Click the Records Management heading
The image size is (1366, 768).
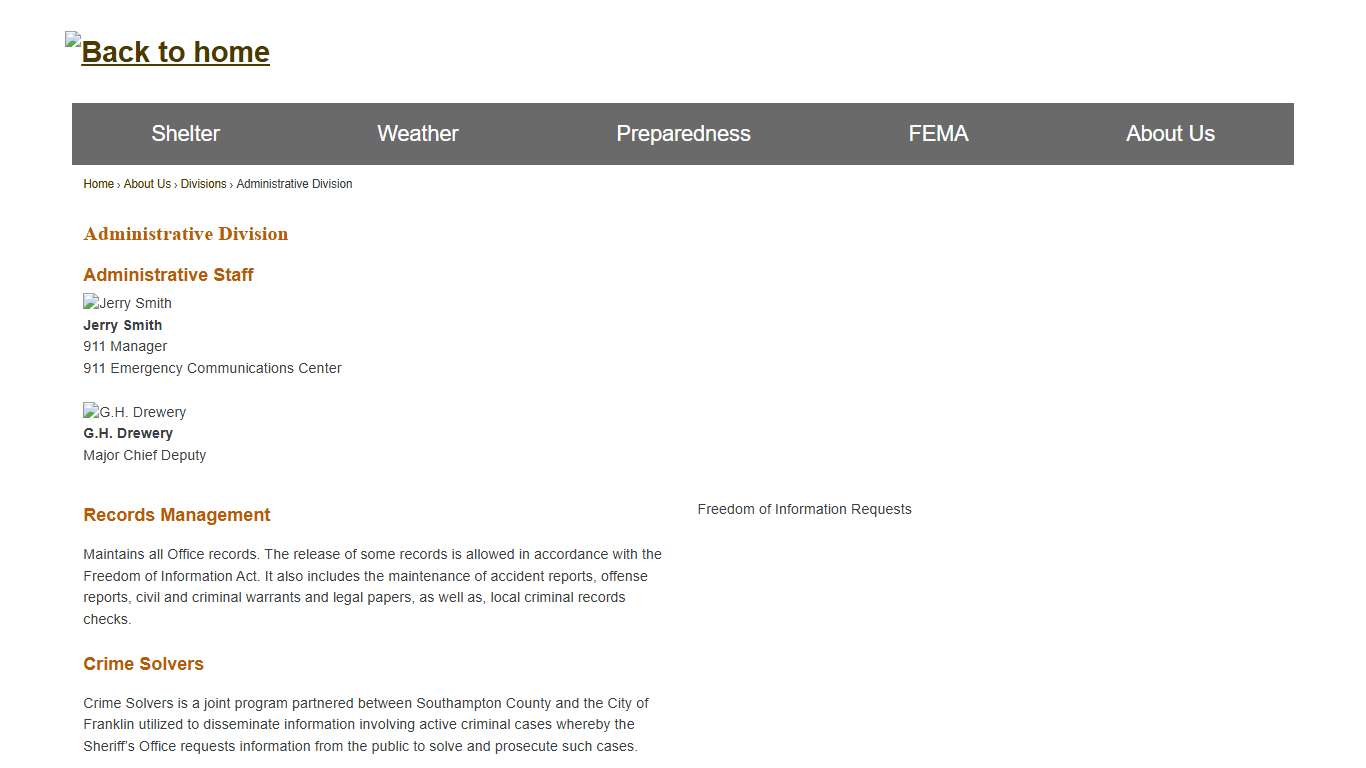pos(177,515)
